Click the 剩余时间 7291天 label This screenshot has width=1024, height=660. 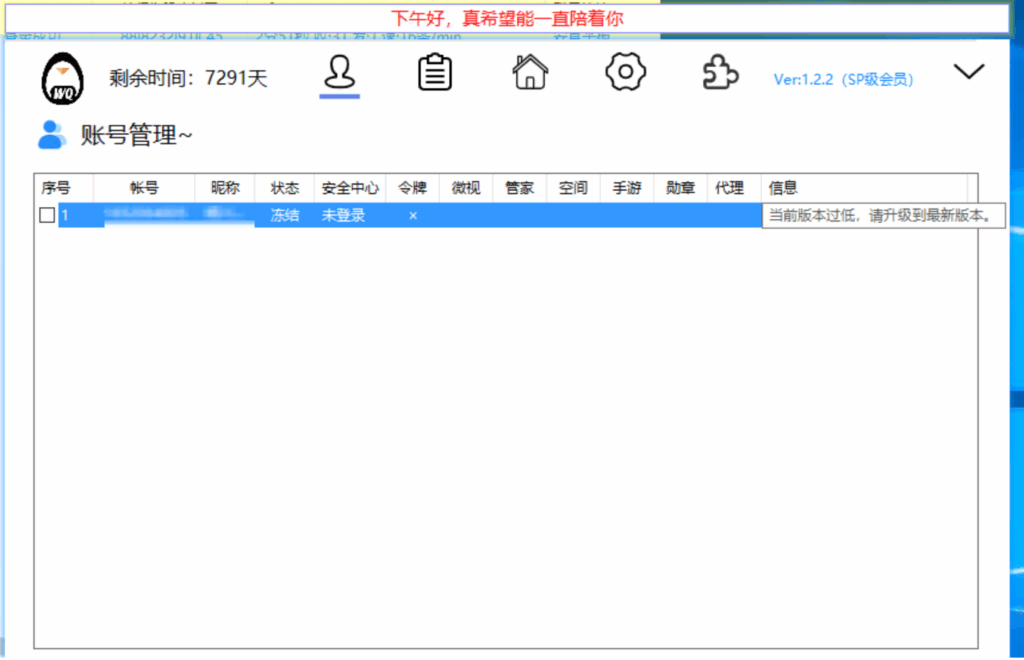[x=188, y=78]
